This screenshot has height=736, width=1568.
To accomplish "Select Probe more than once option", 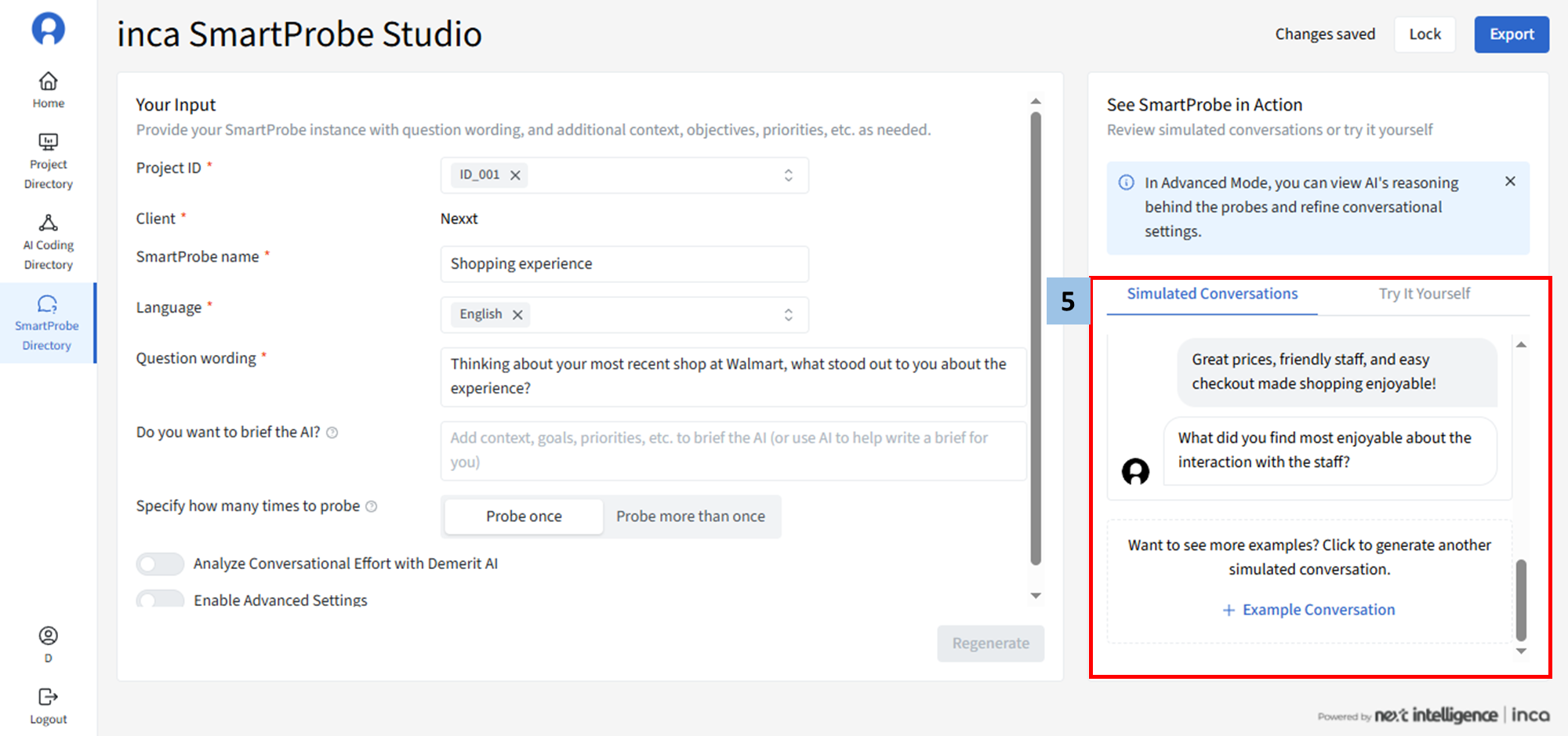I will (690, 517).
